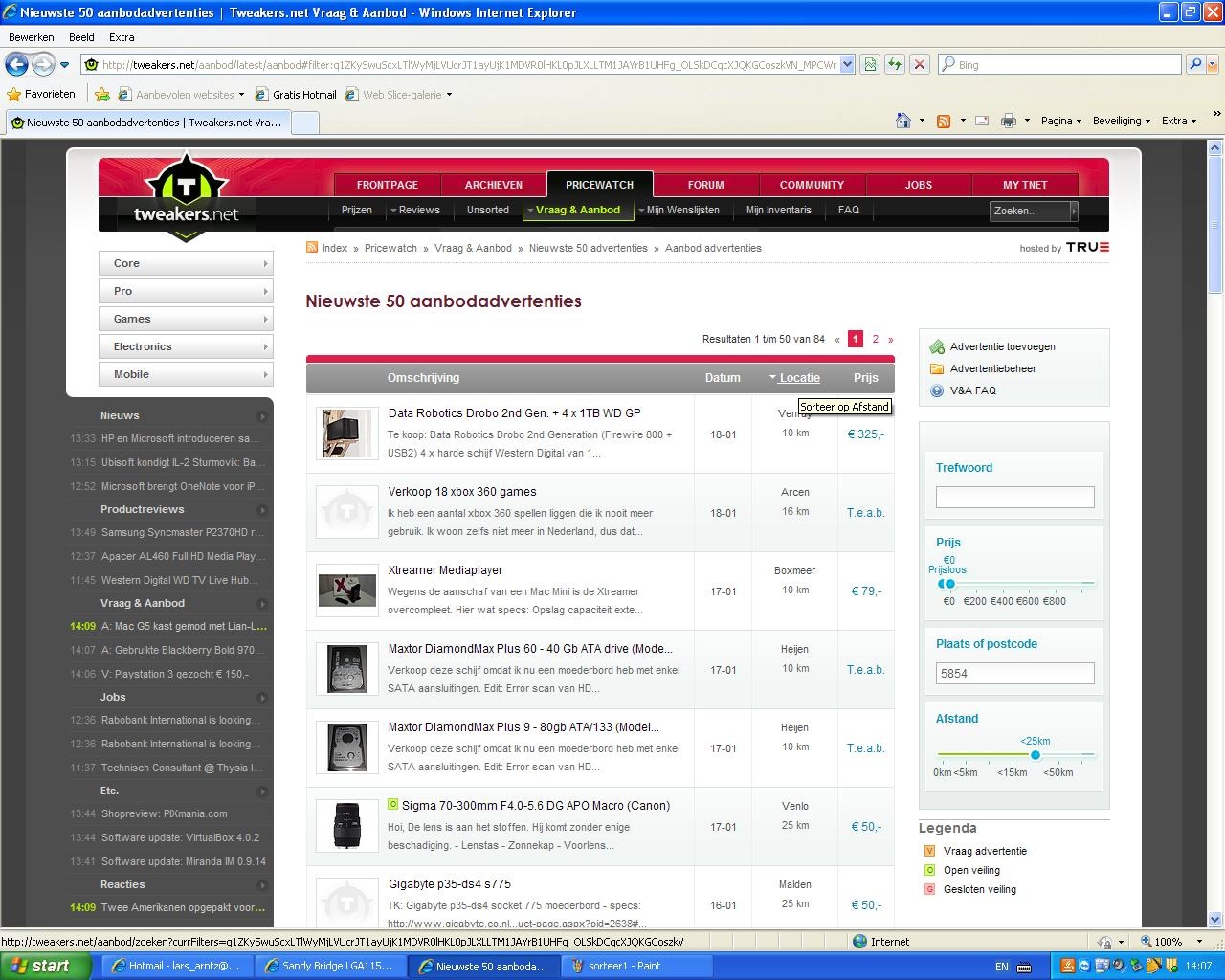Expand the Mobile sidebar menu
The image size is (1225, 980).
tap(186, 374)
